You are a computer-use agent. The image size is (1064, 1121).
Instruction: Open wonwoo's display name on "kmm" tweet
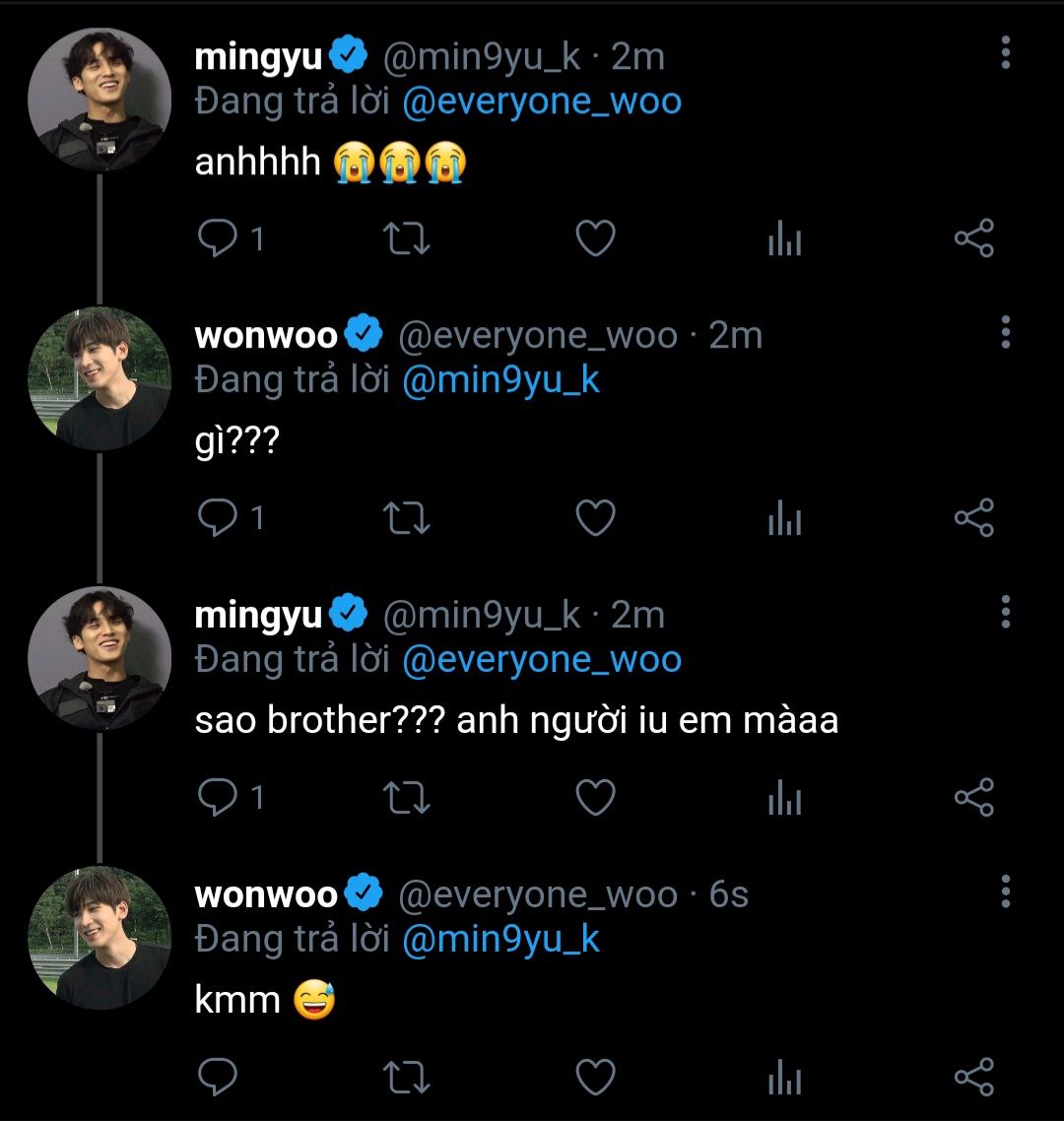click(x=266, y=894)
